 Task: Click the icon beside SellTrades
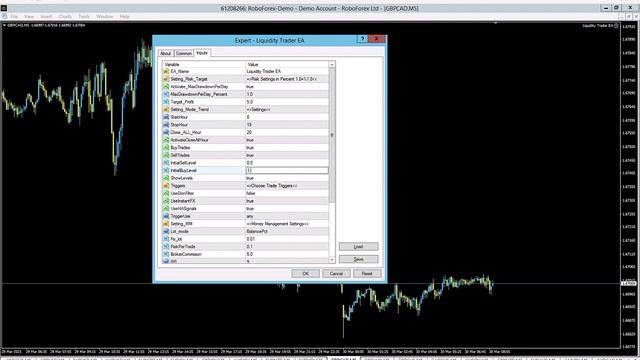pyautogui.click(x=166, y=155)
